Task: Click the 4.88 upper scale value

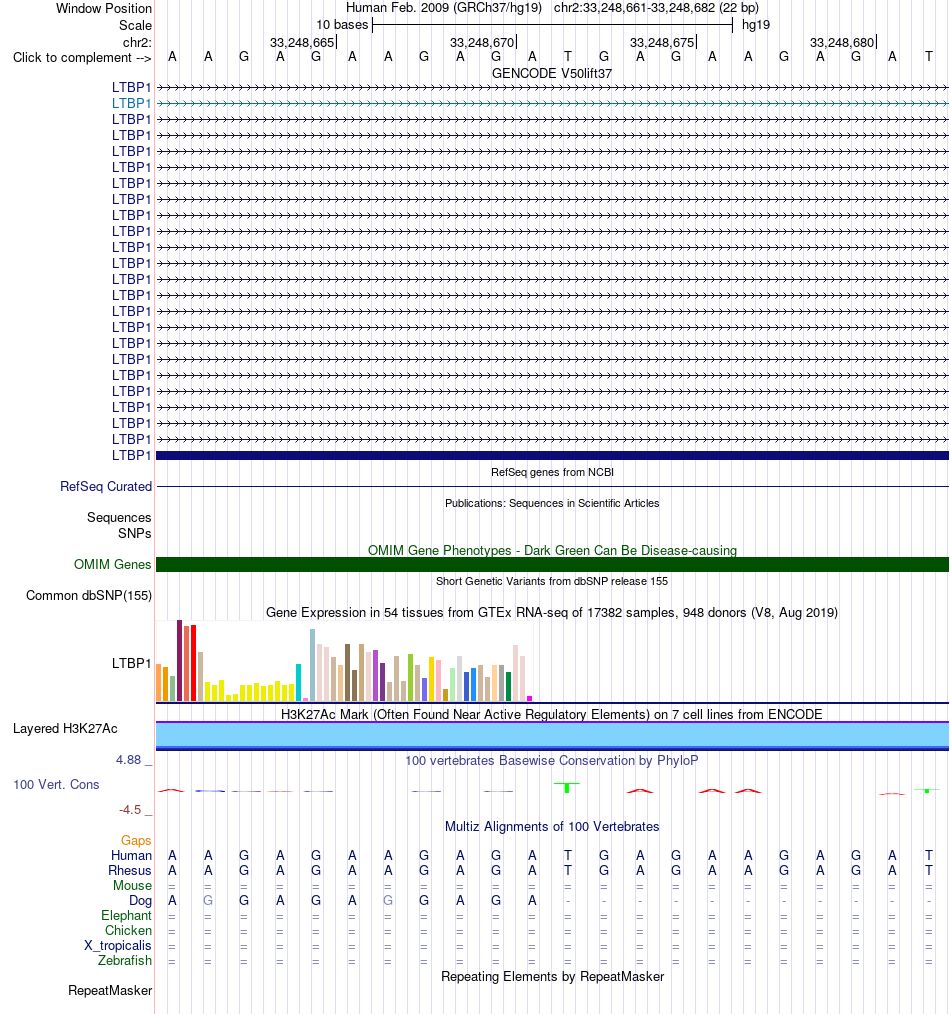Action: pos(129,760)
